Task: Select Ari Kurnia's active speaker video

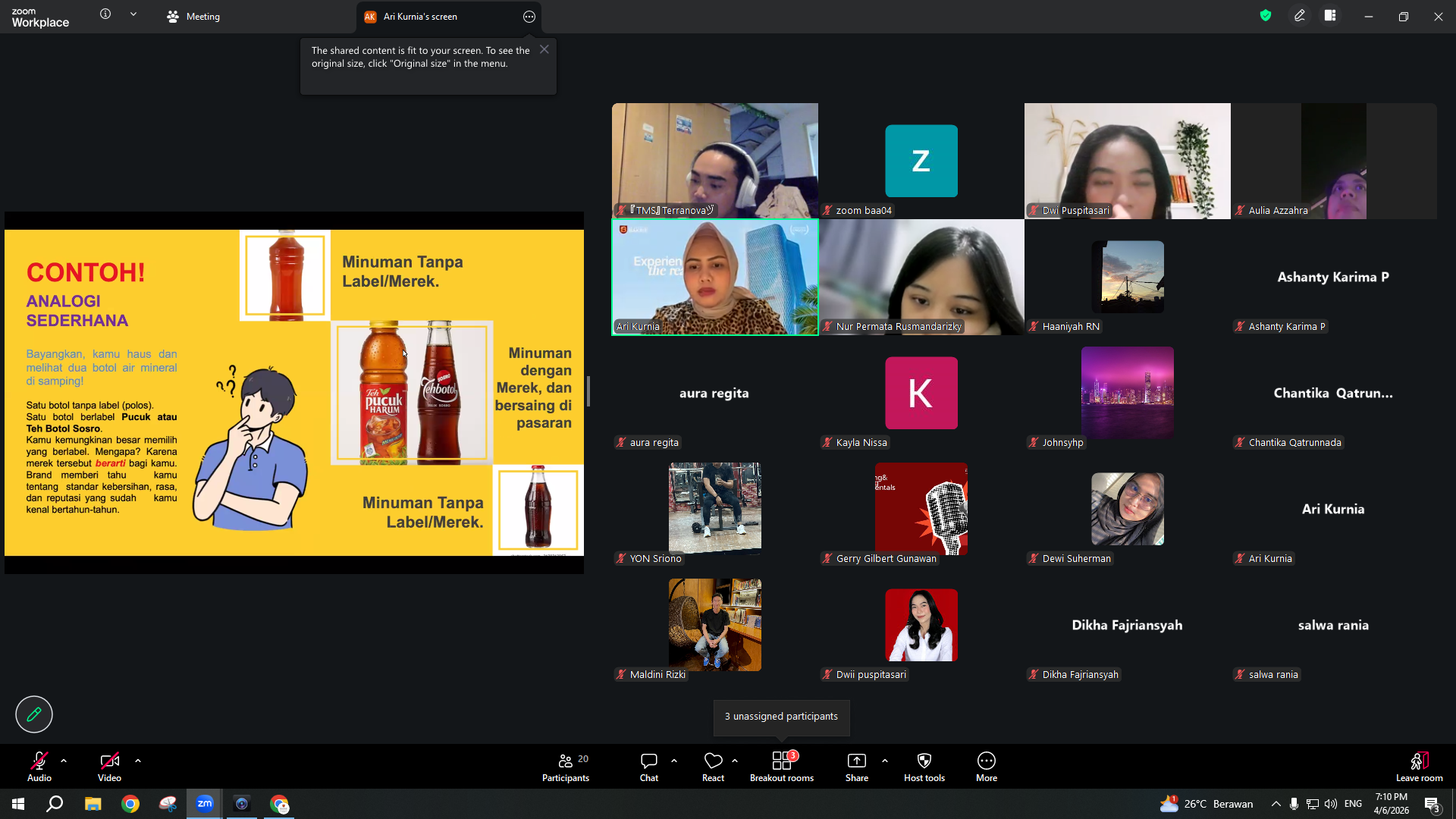Action: (715, 277)
